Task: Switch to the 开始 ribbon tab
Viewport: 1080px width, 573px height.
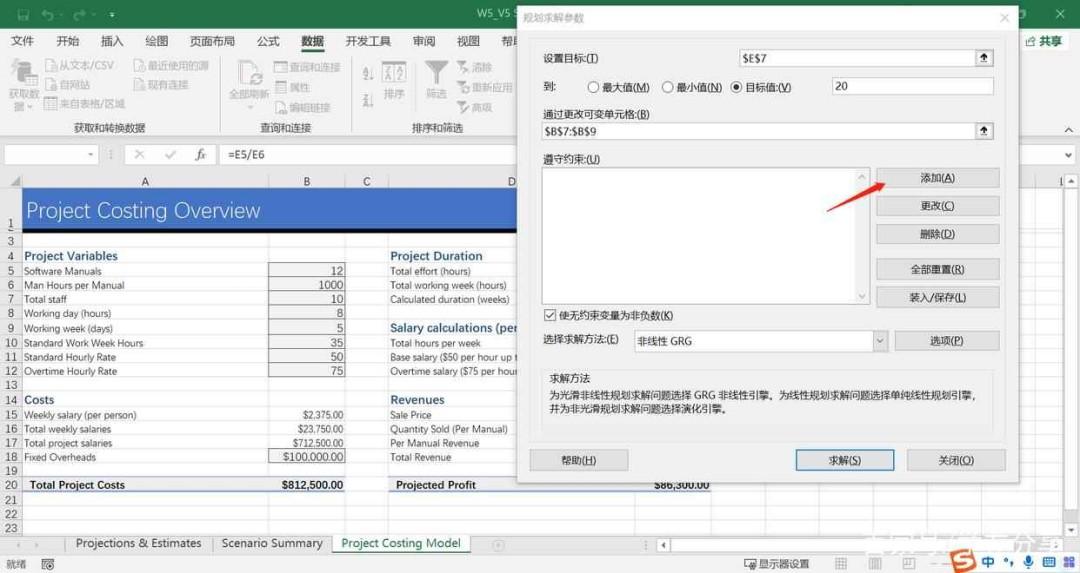Action: 68,41
